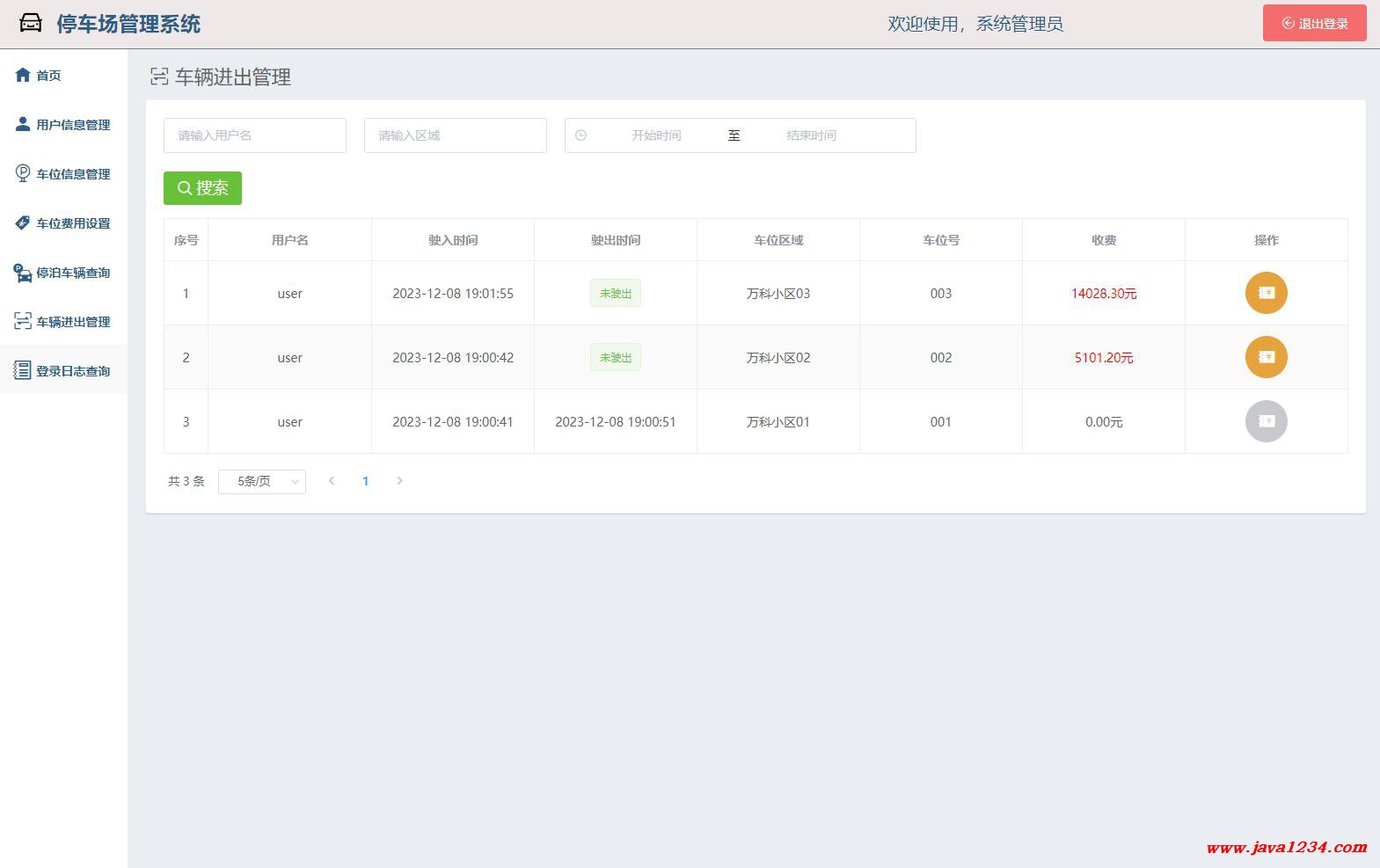Open 停泊车辆查询 menu
The image size is (1380, 868).
tap(63, 273)
